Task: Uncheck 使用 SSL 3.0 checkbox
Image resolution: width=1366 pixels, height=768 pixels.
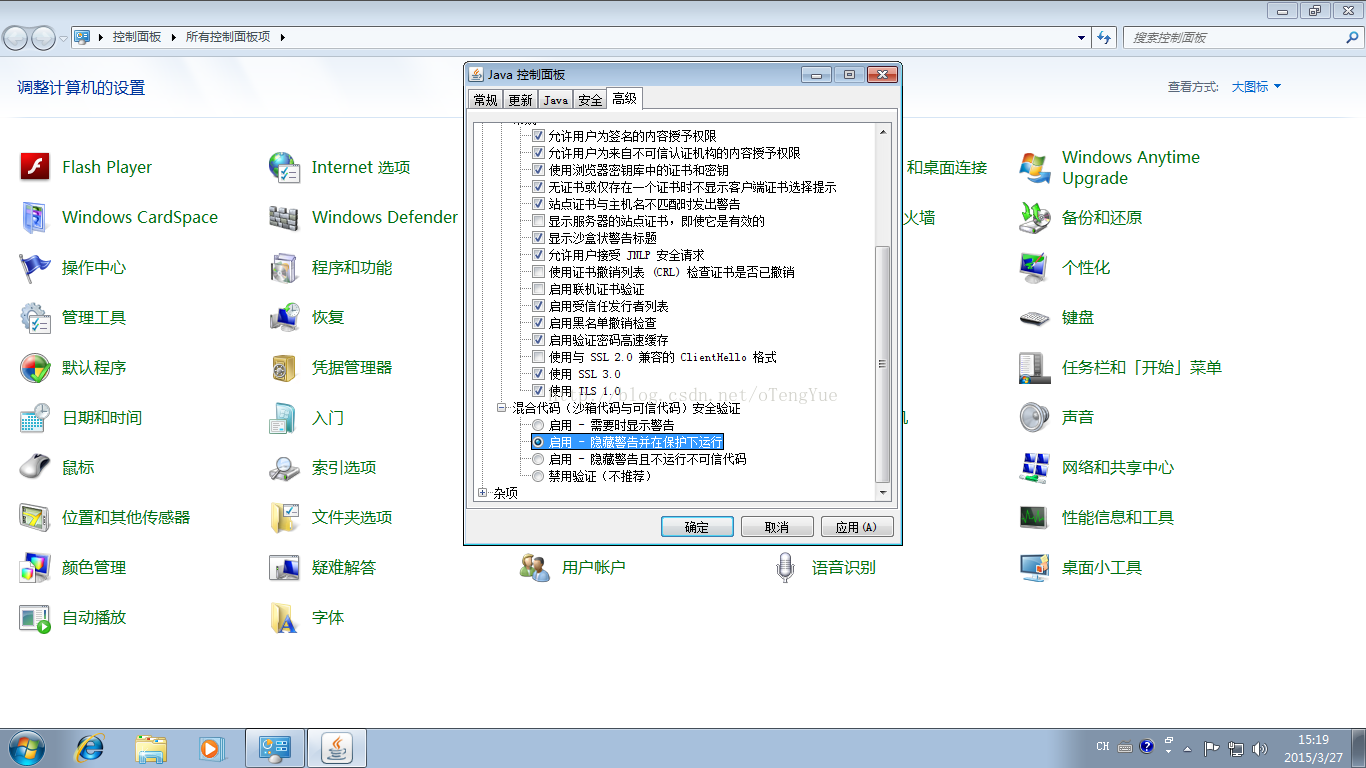Action: point(539,374)
